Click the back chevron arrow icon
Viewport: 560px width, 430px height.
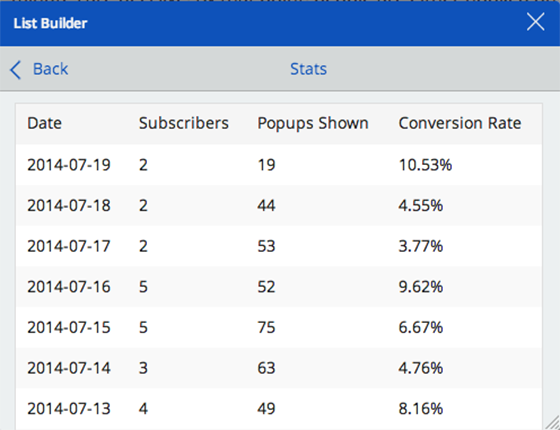pos(15,69)
